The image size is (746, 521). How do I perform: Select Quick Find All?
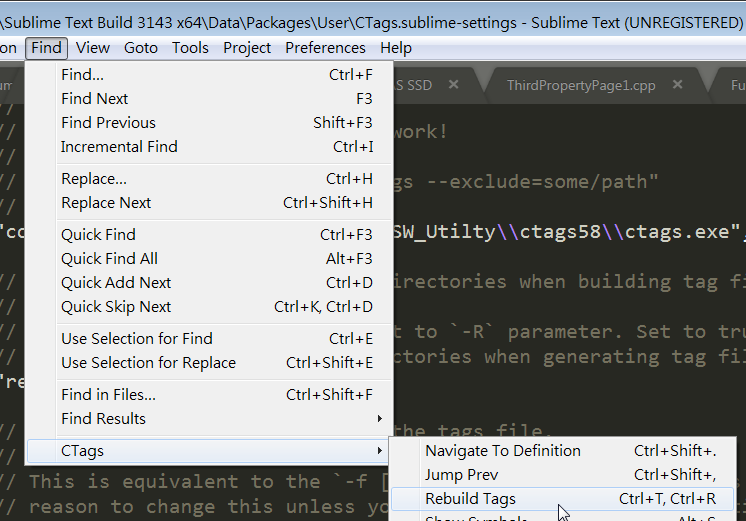tap(209, 259)
